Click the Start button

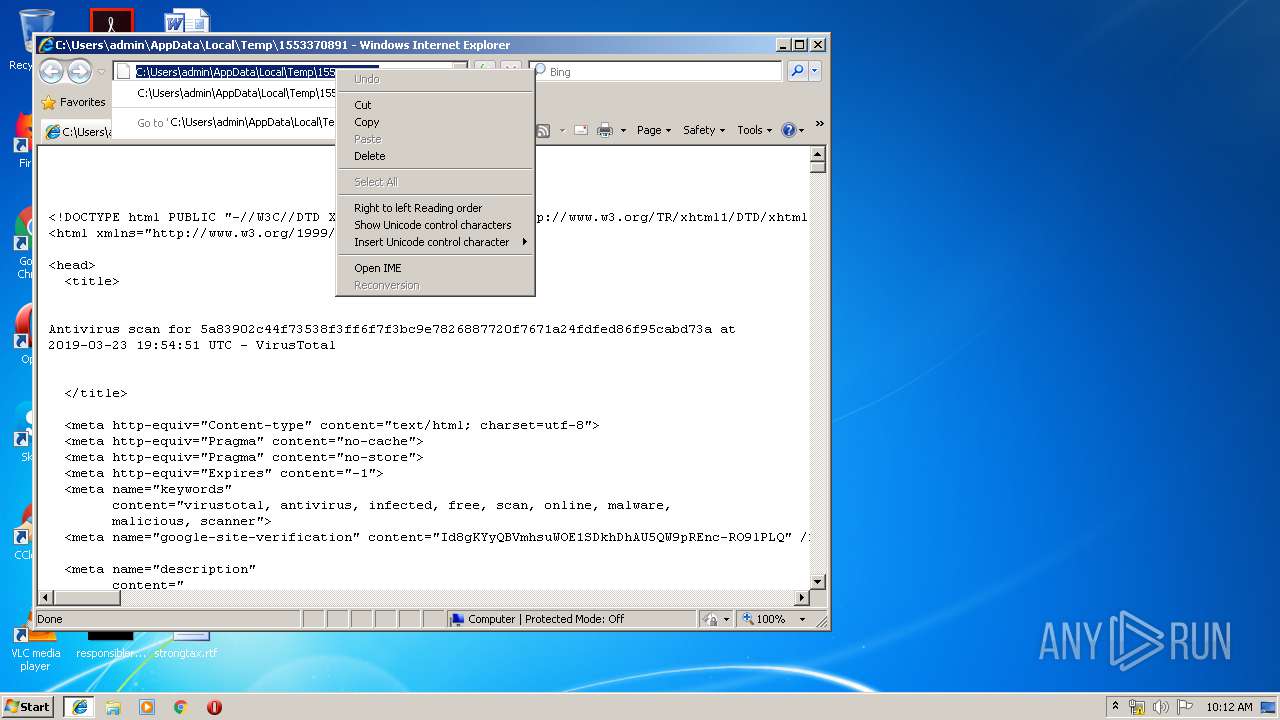(28, 706)
